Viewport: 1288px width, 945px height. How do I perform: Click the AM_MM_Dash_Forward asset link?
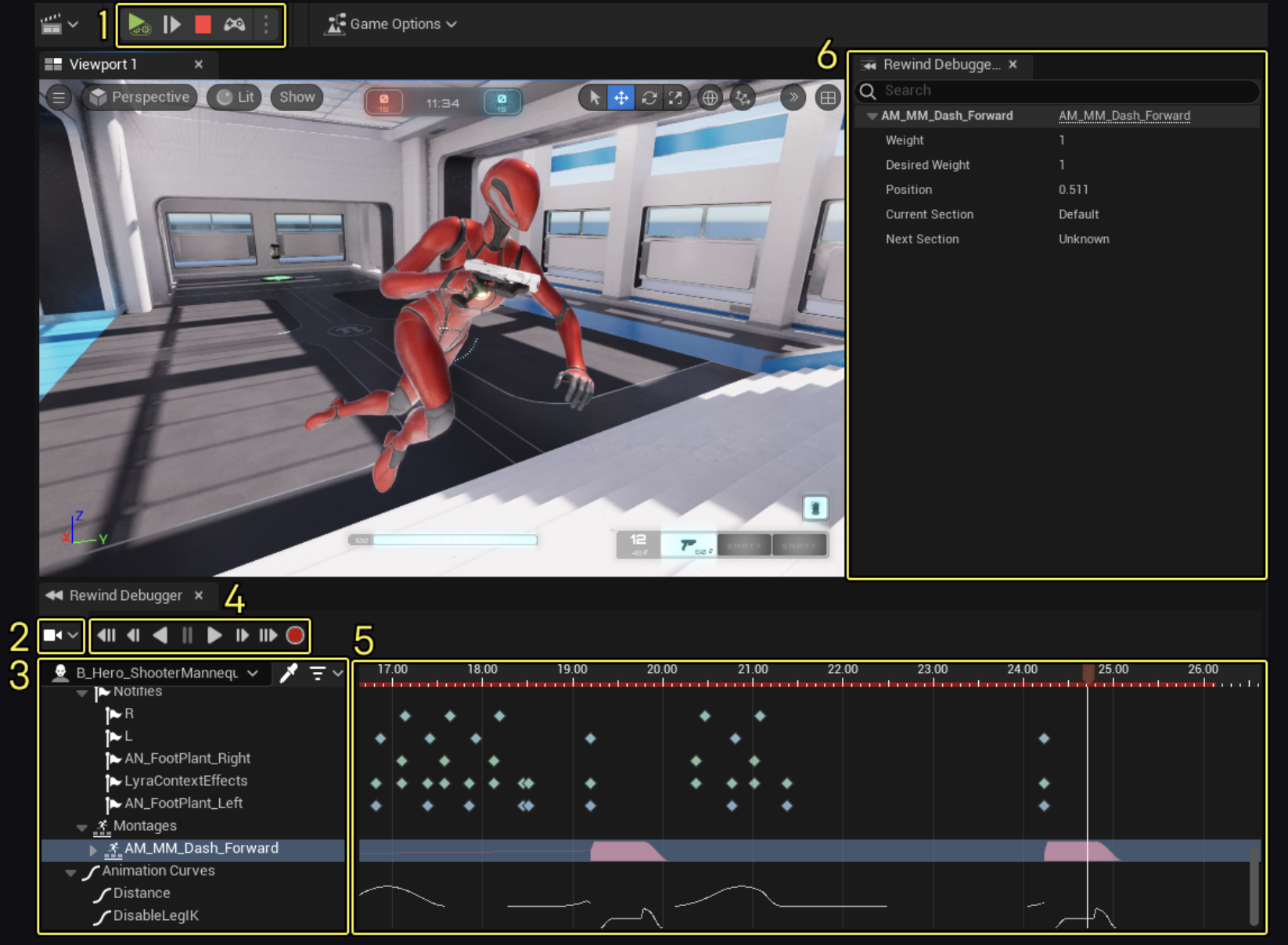pos(1124,116)
